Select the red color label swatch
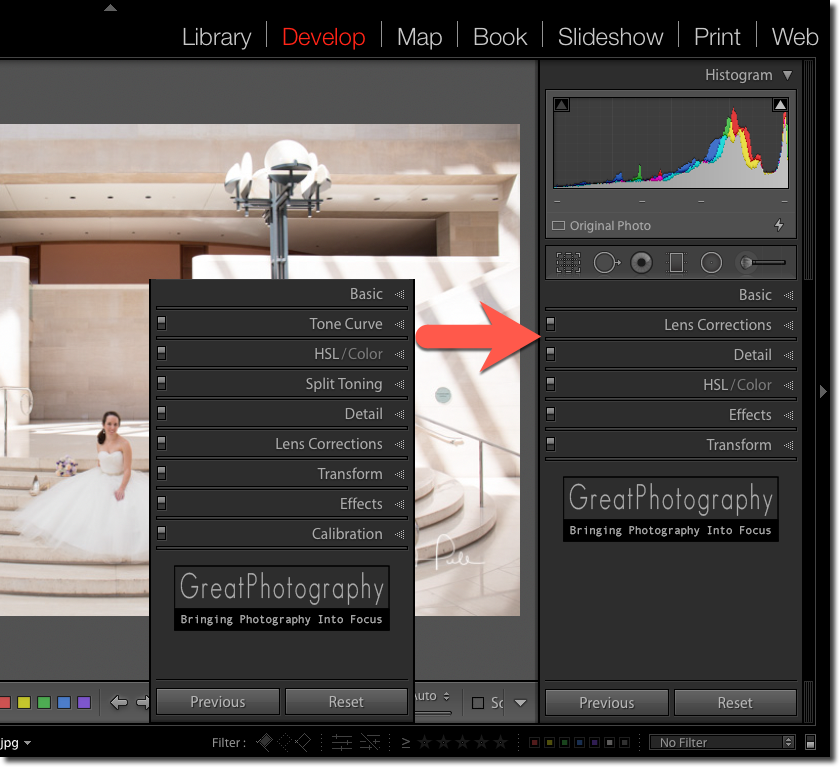 5,702
